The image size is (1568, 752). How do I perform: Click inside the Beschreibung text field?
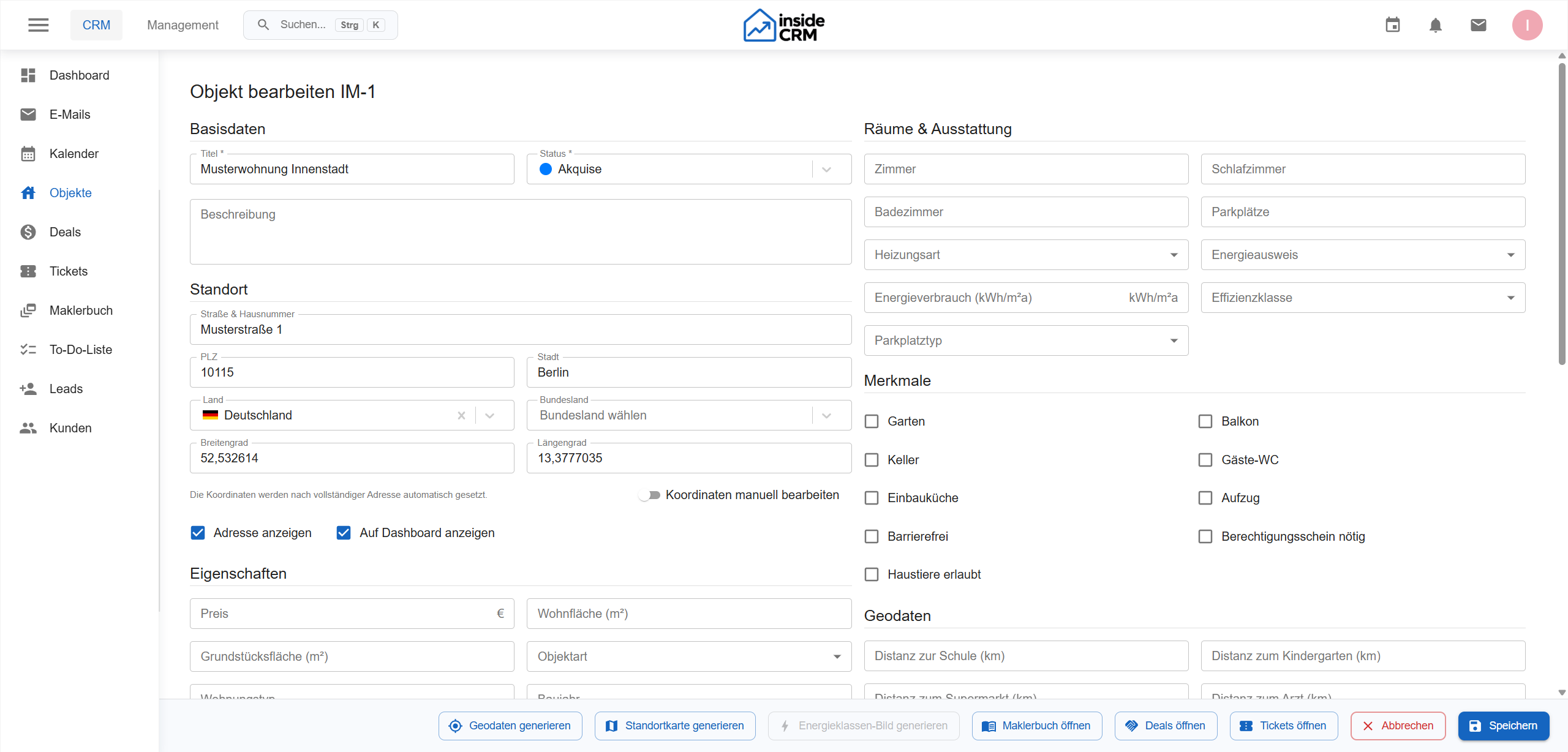(x=519, y=231)
